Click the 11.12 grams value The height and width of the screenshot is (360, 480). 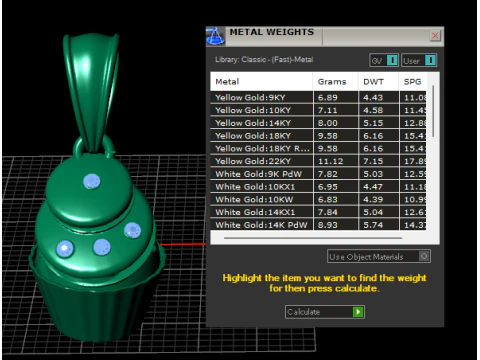coord(330,161)
